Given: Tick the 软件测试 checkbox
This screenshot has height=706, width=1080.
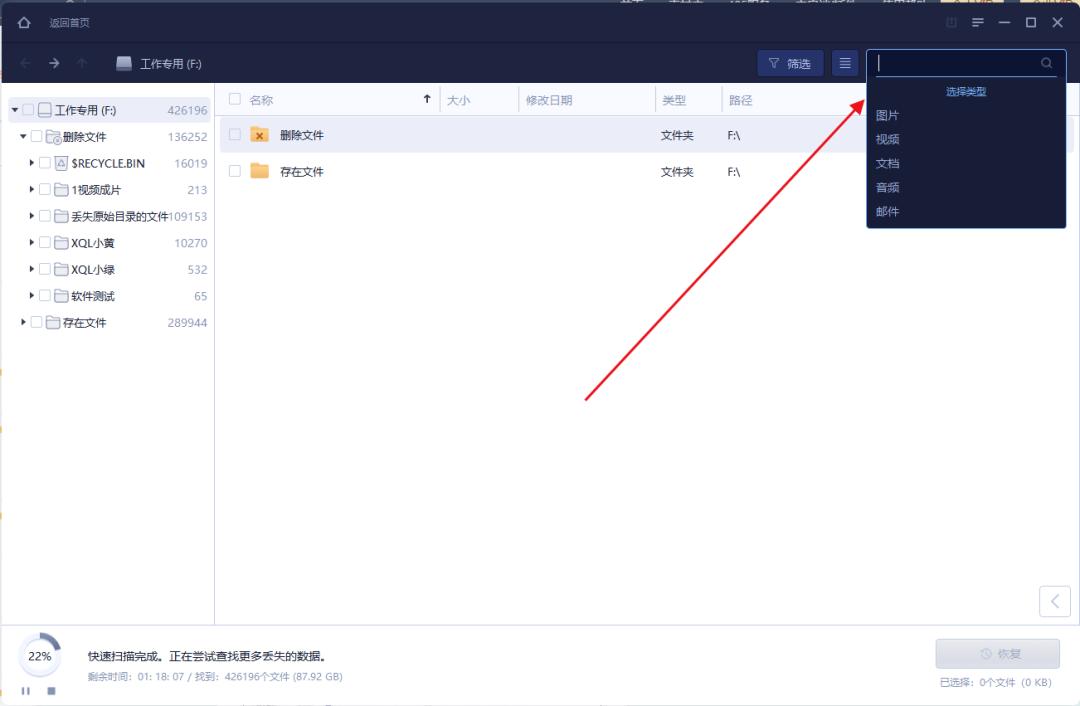Looking at the screenshot, I should 45,295.
